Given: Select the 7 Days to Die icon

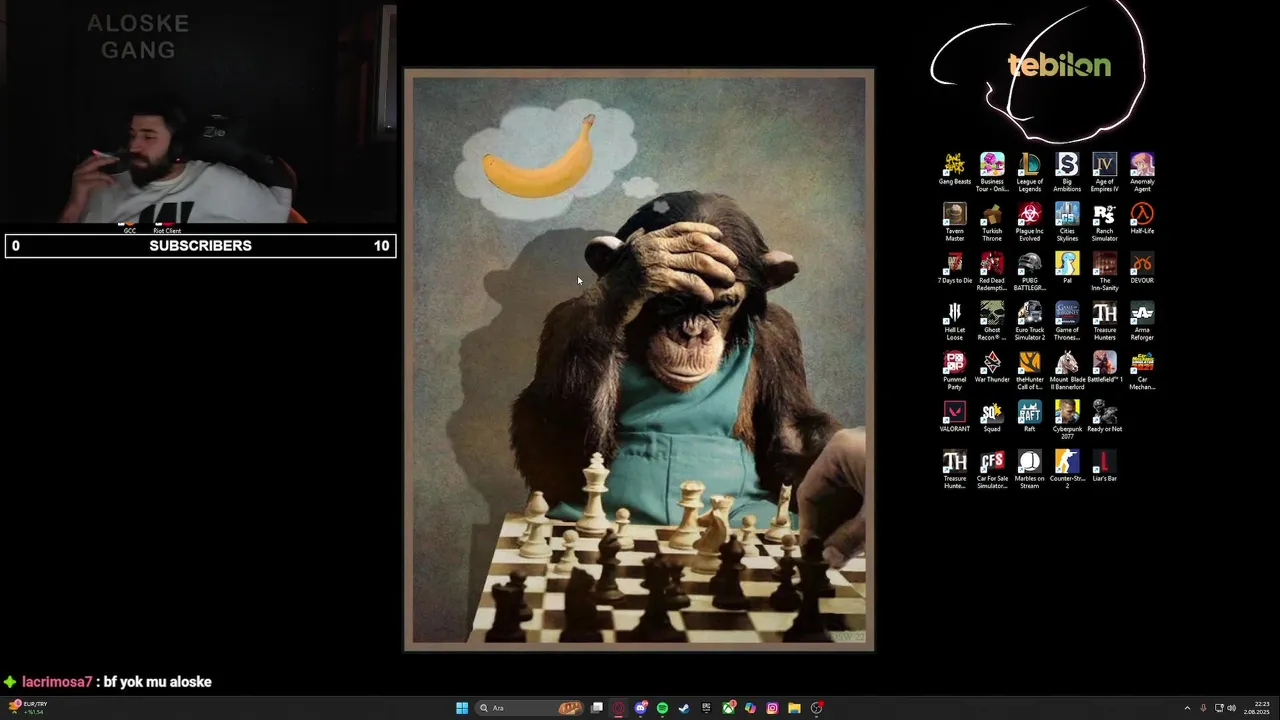Looking at the screenshot, I should tap(954, 268).
